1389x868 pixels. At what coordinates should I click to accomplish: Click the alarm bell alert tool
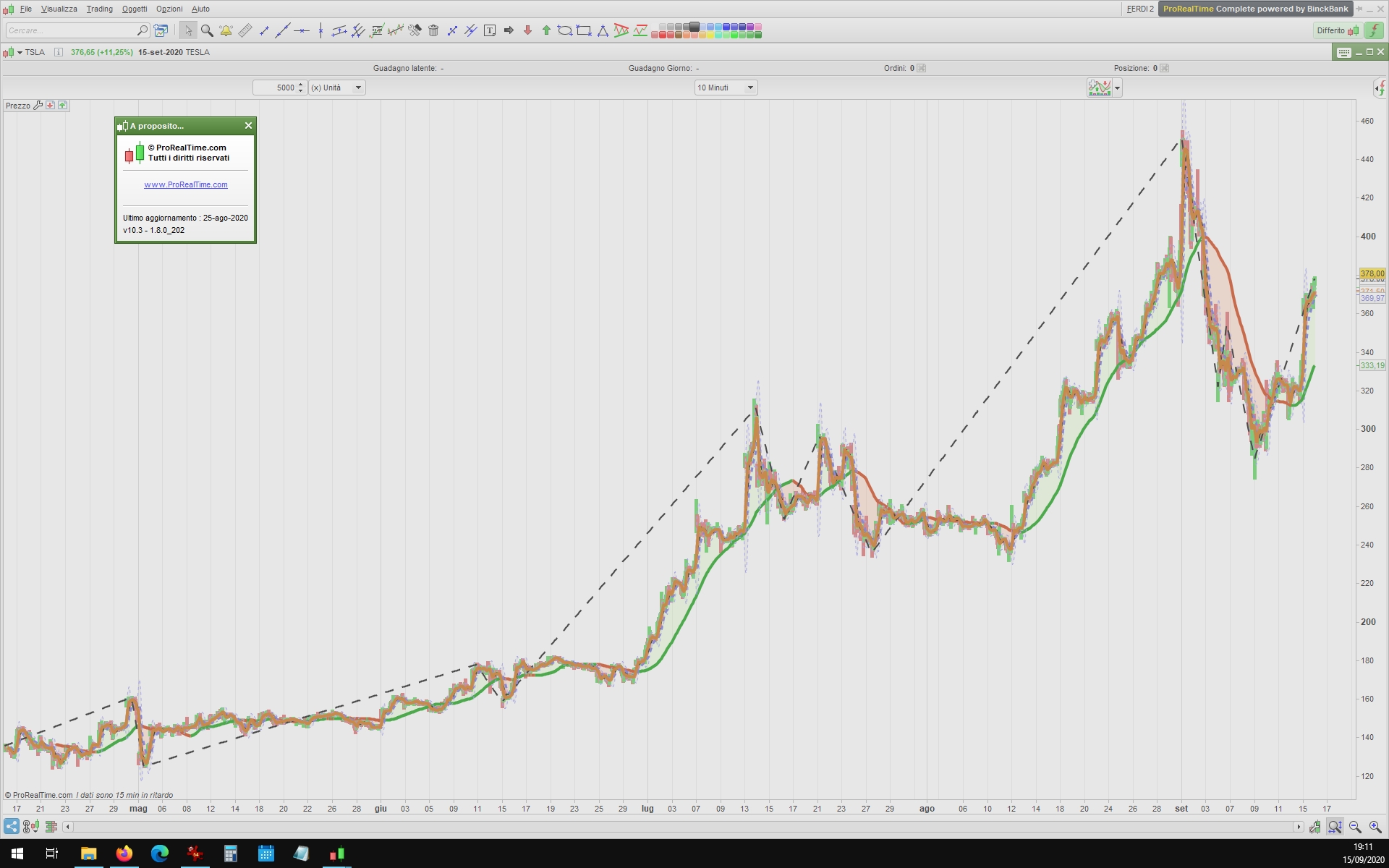click(226, 30)
